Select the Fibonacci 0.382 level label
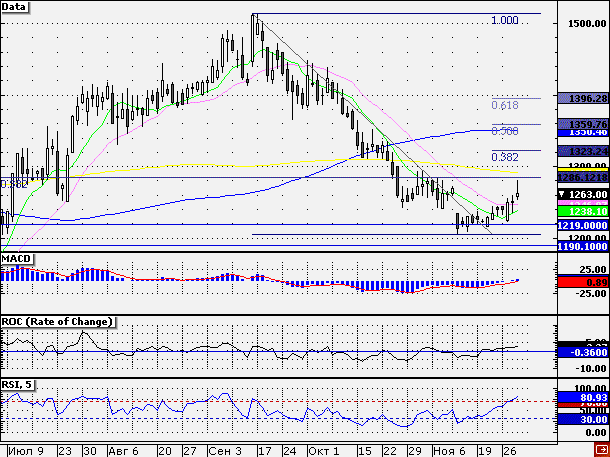 point(505,157)
